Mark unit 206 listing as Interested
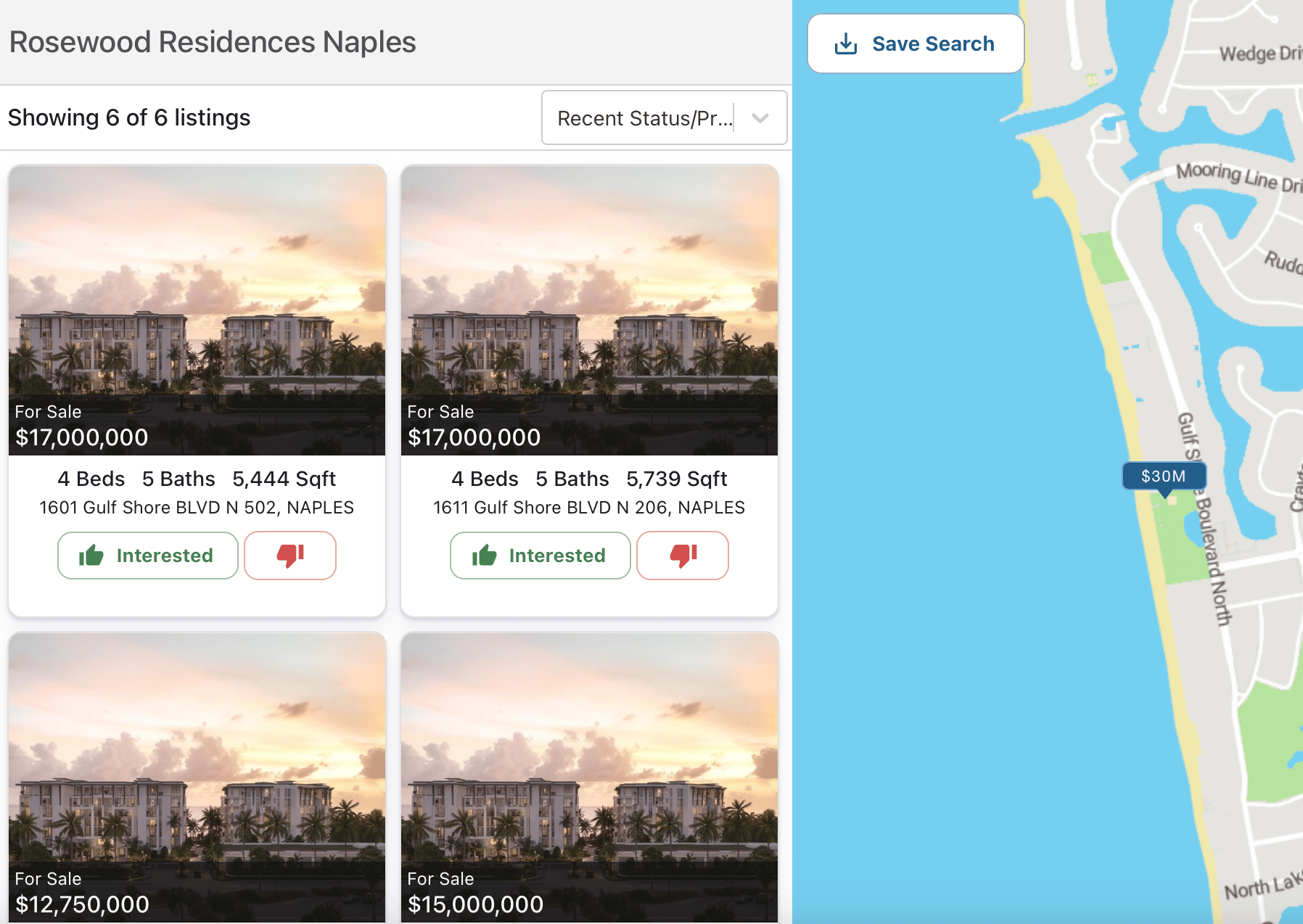The height and width of the screenshot is (924, 1303). click(540, 556)
